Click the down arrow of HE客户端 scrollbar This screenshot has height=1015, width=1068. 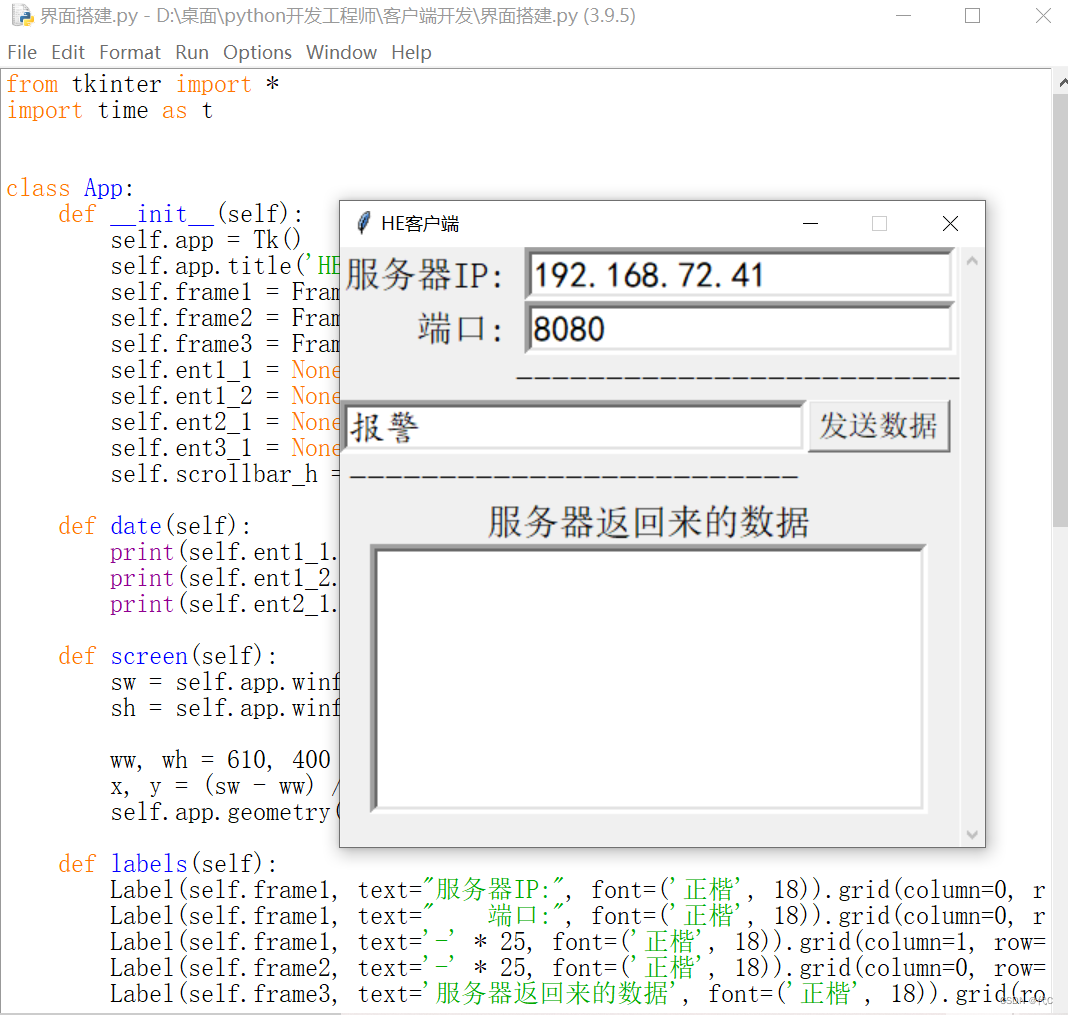tap(971, 833)
